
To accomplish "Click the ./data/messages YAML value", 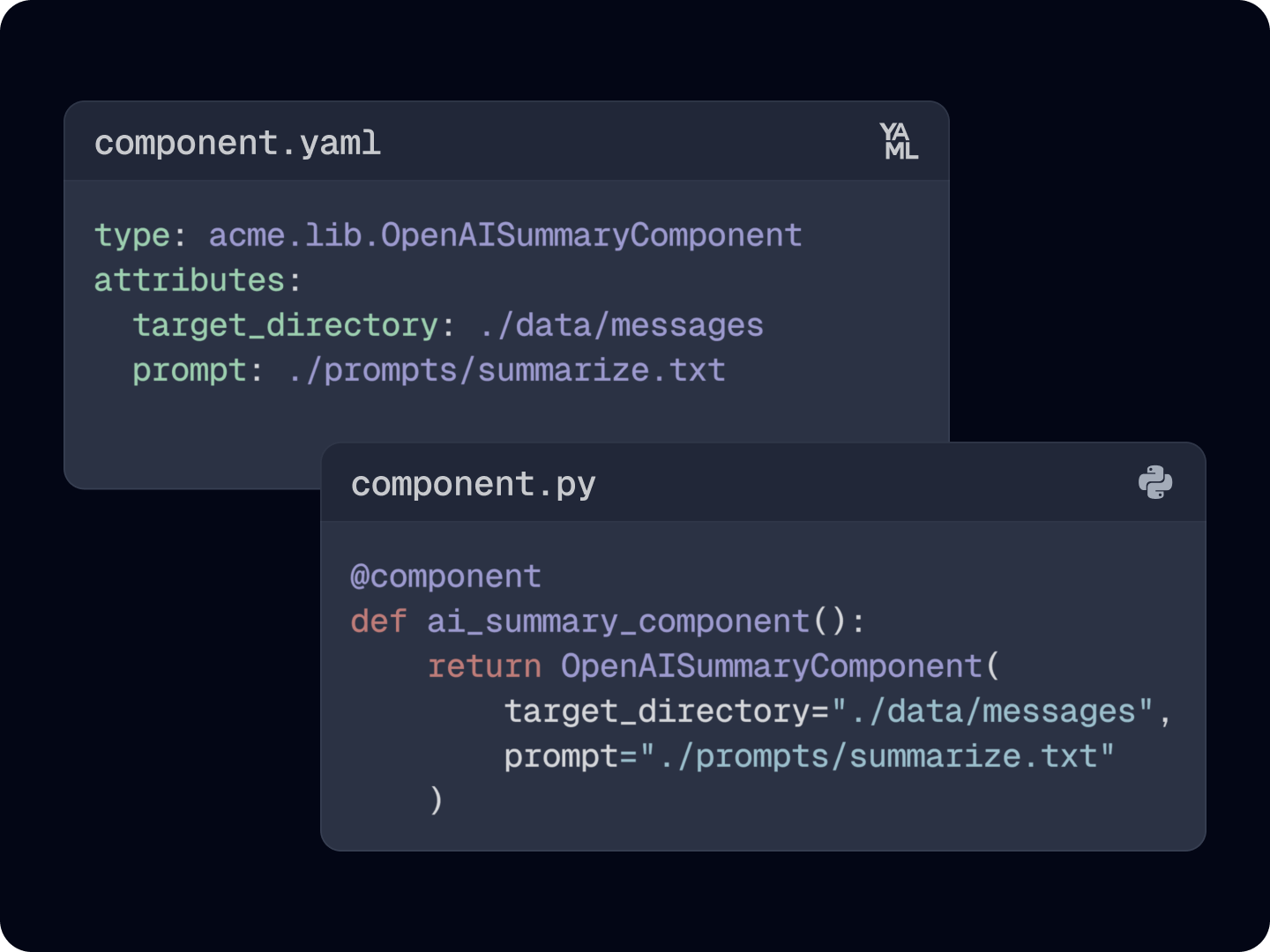I will [621, 325].
